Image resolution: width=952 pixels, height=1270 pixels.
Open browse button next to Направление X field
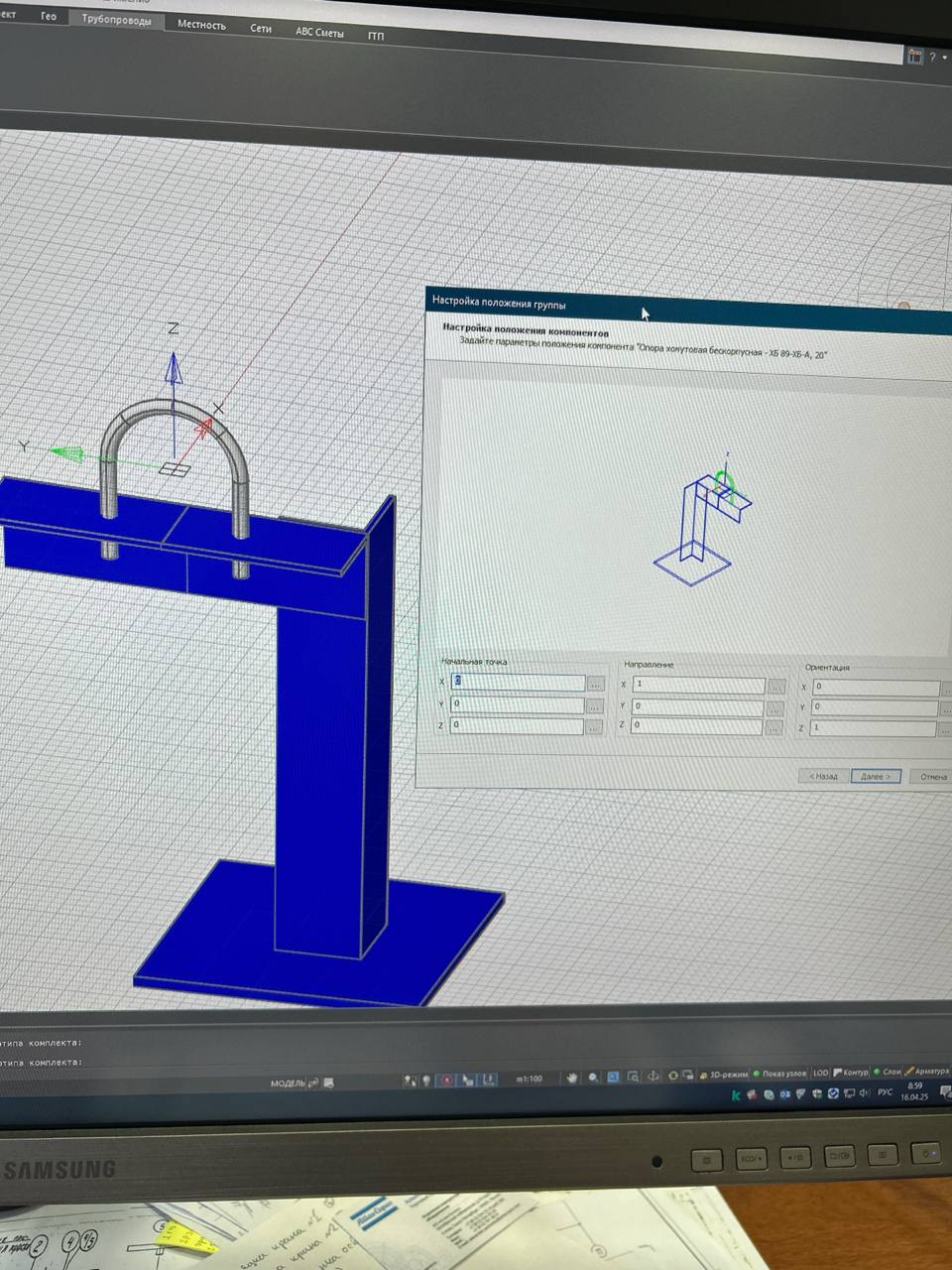coord(776,687)
